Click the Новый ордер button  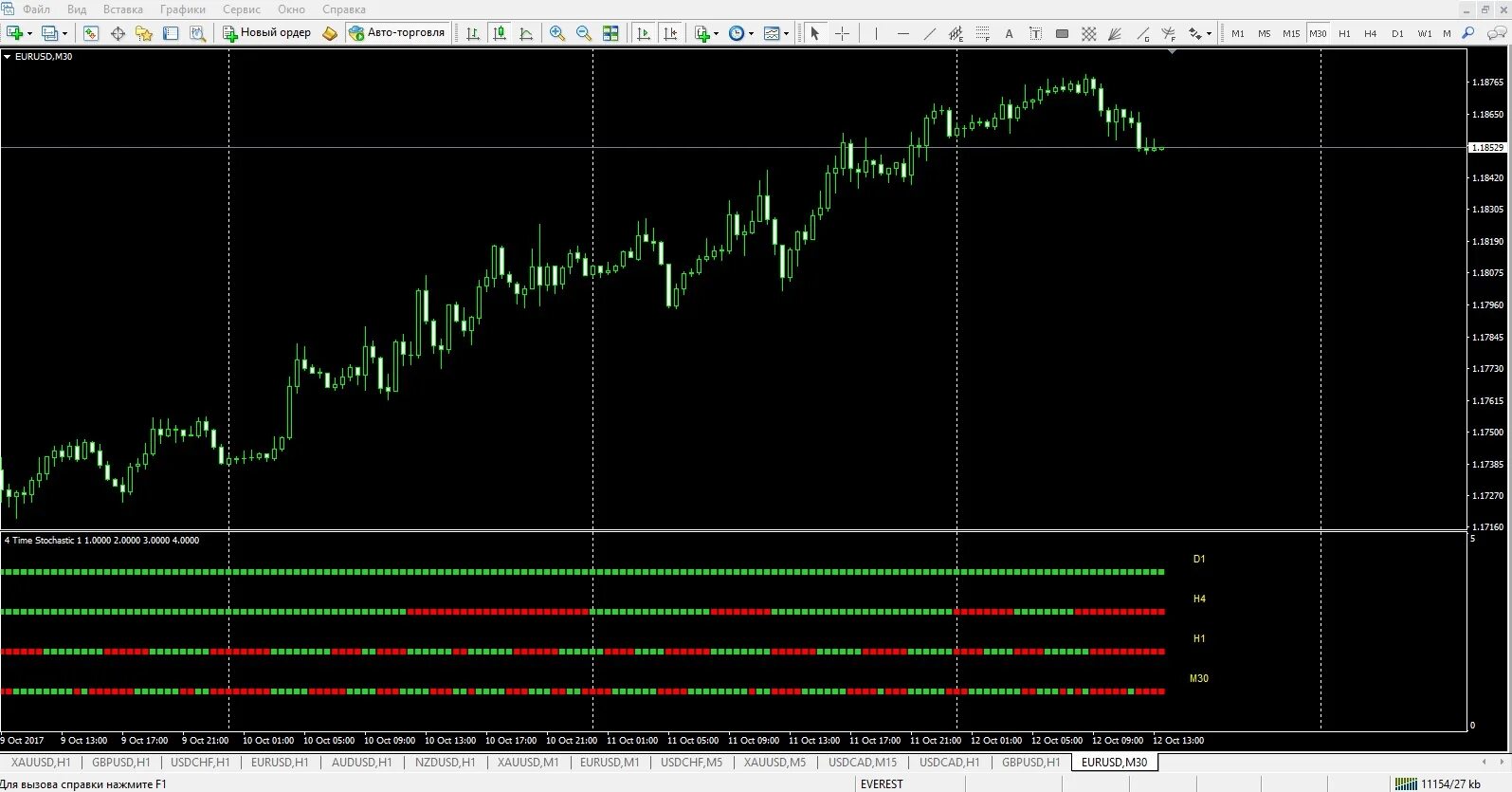point(266,33)
